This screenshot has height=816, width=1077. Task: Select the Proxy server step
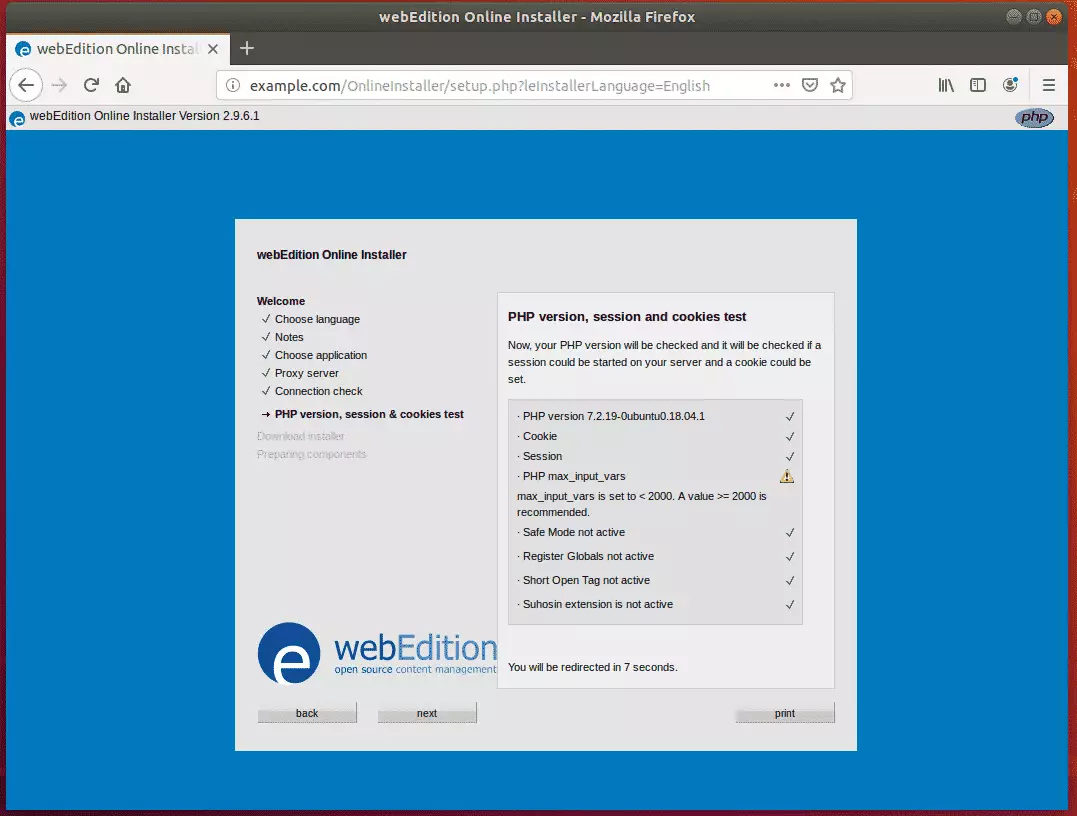tap(306, 373)
